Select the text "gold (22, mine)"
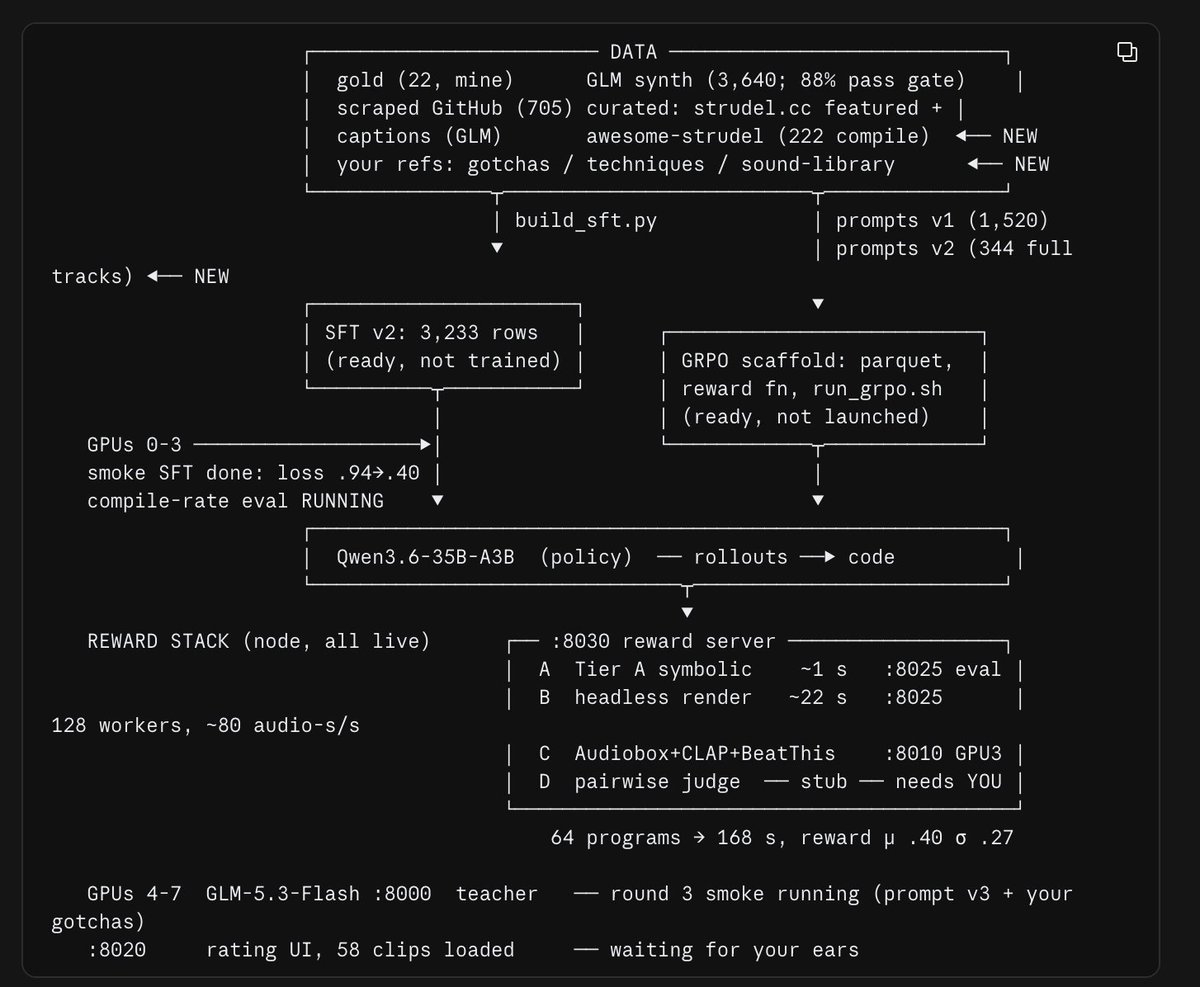Image resolution: width=1200 pixels, height=987 pixels. pyautogui.click(x=425, y=80)
